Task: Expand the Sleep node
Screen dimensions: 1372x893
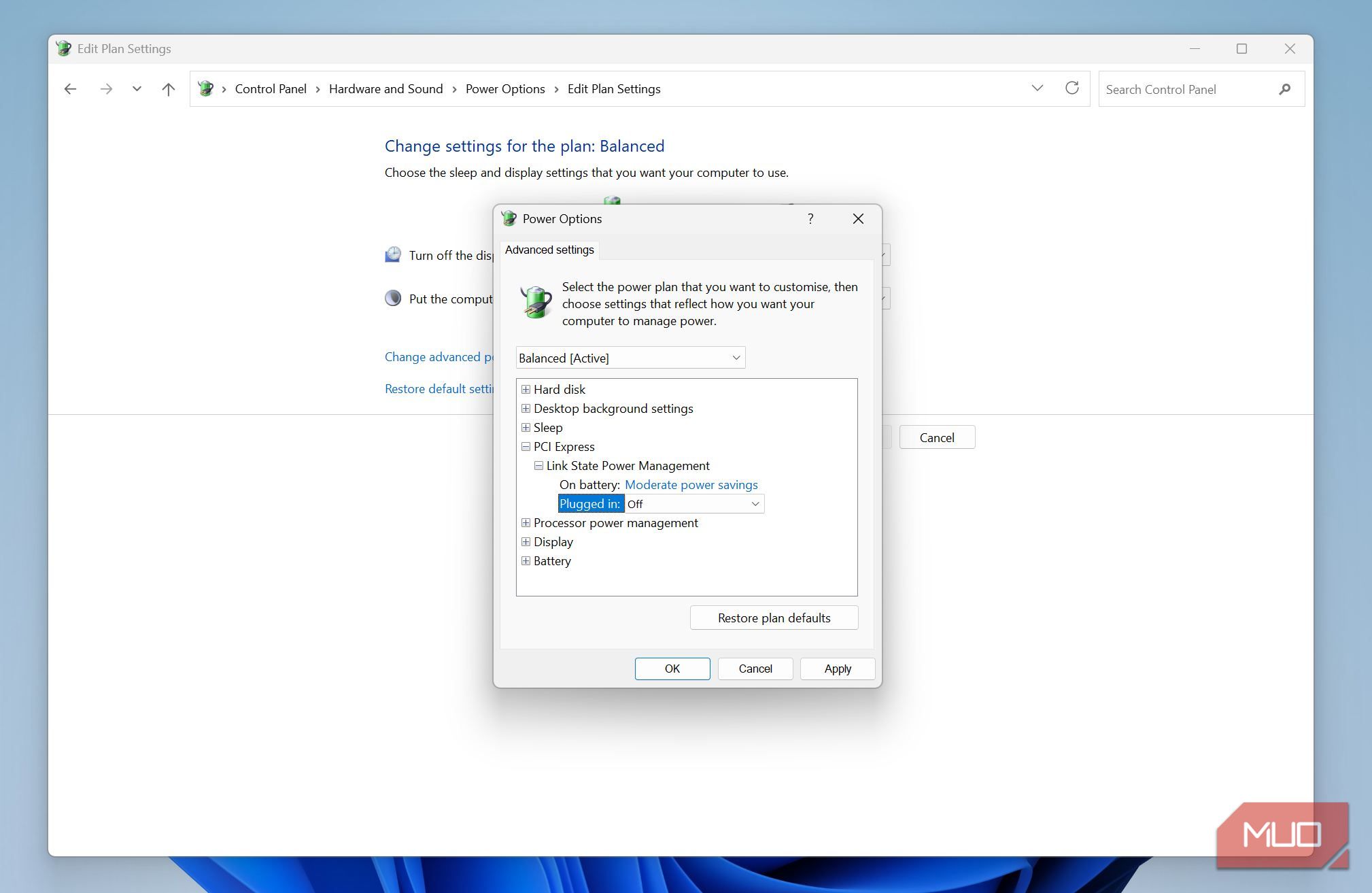Action: [526, 427]
